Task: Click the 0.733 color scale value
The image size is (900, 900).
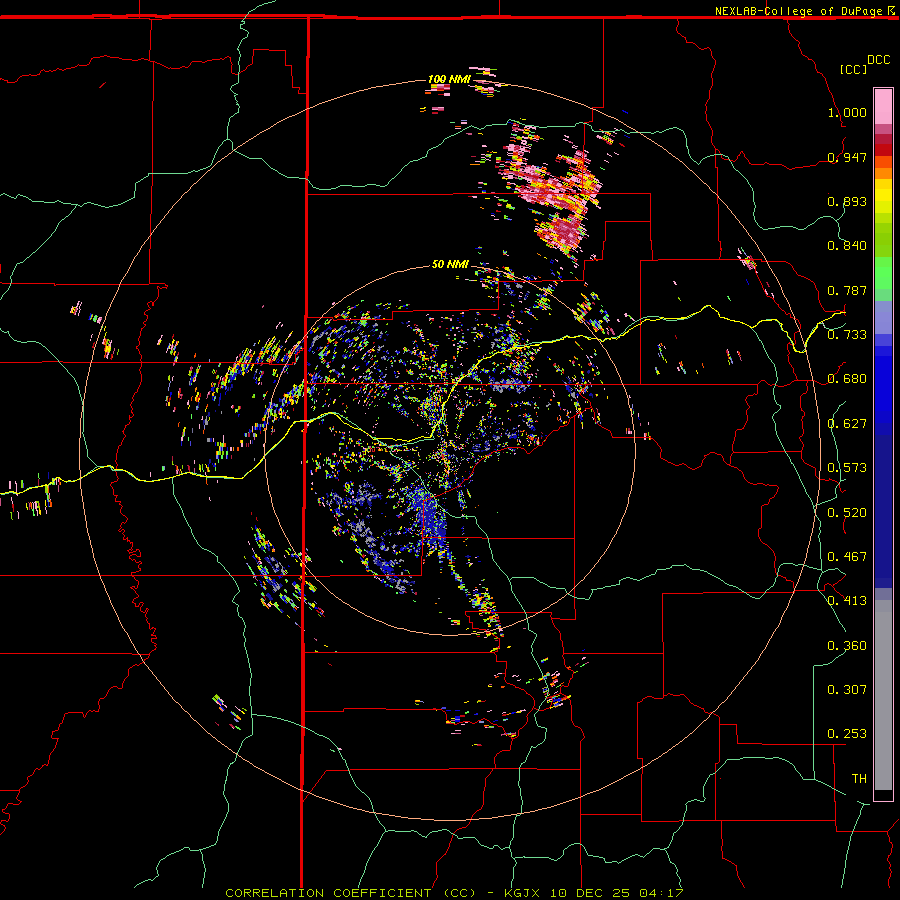Action: pyautogui.click(x=847, y=335)
